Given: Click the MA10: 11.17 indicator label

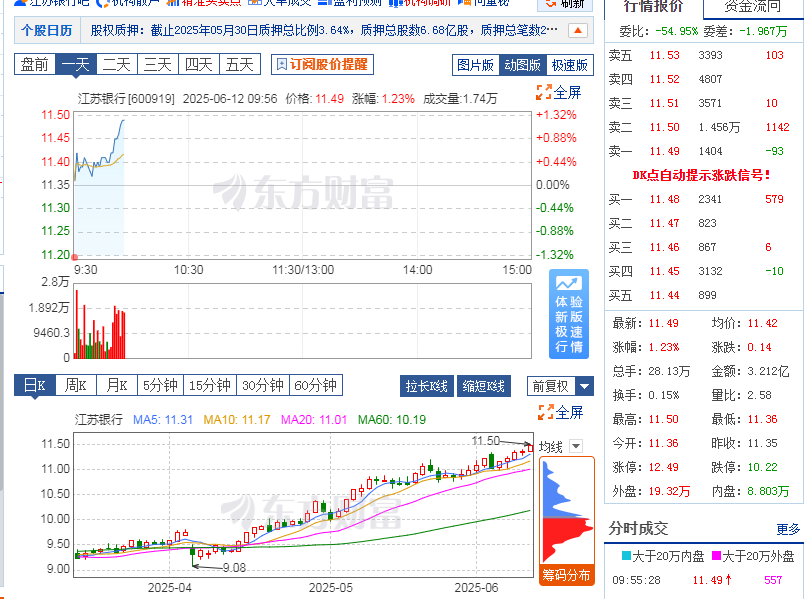Looking at the screenshot, I should coord(237,420).
